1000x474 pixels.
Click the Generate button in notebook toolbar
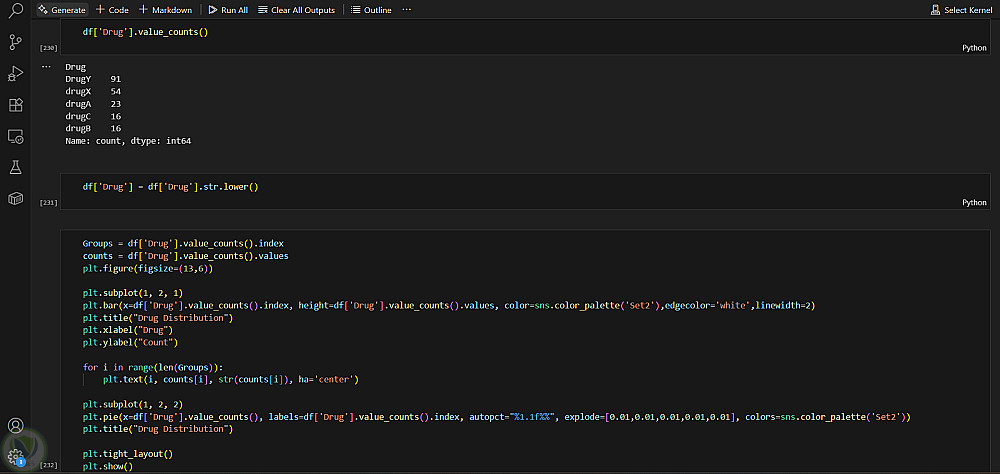coord(62,10)
